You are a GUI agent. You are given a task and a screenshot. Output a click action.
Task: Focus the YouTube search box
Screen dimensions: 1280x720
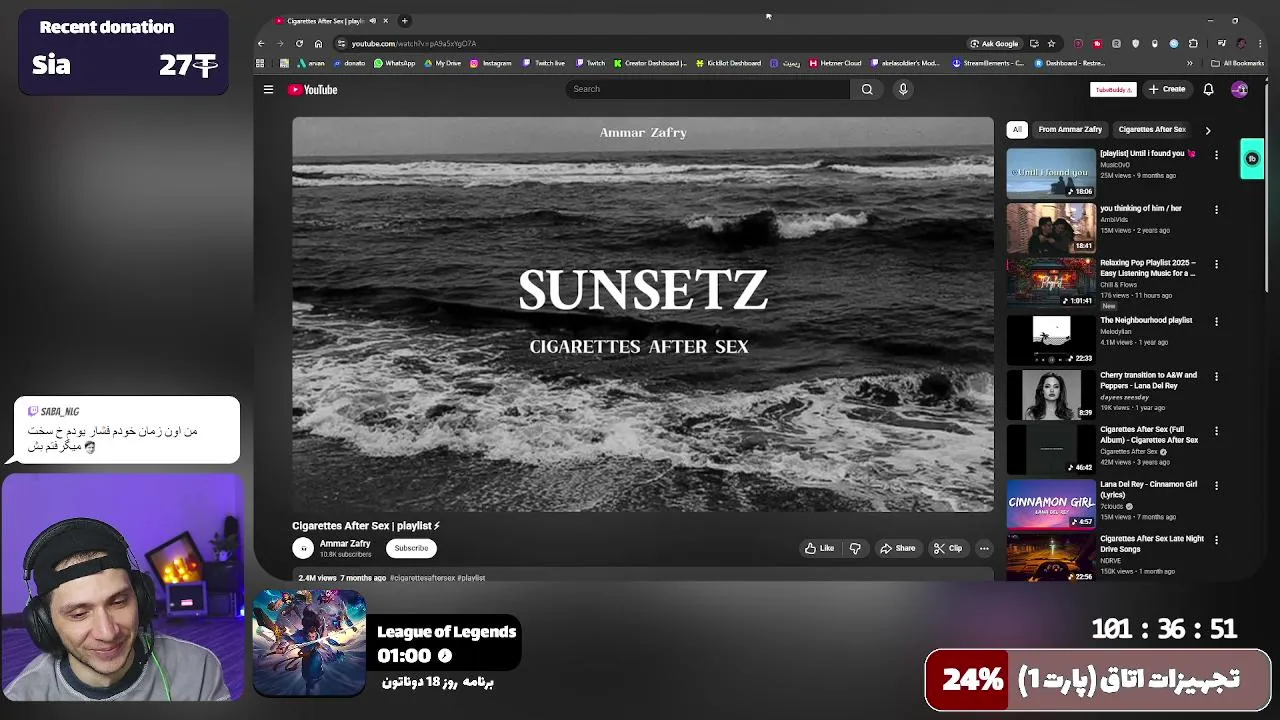pos(707,89)
